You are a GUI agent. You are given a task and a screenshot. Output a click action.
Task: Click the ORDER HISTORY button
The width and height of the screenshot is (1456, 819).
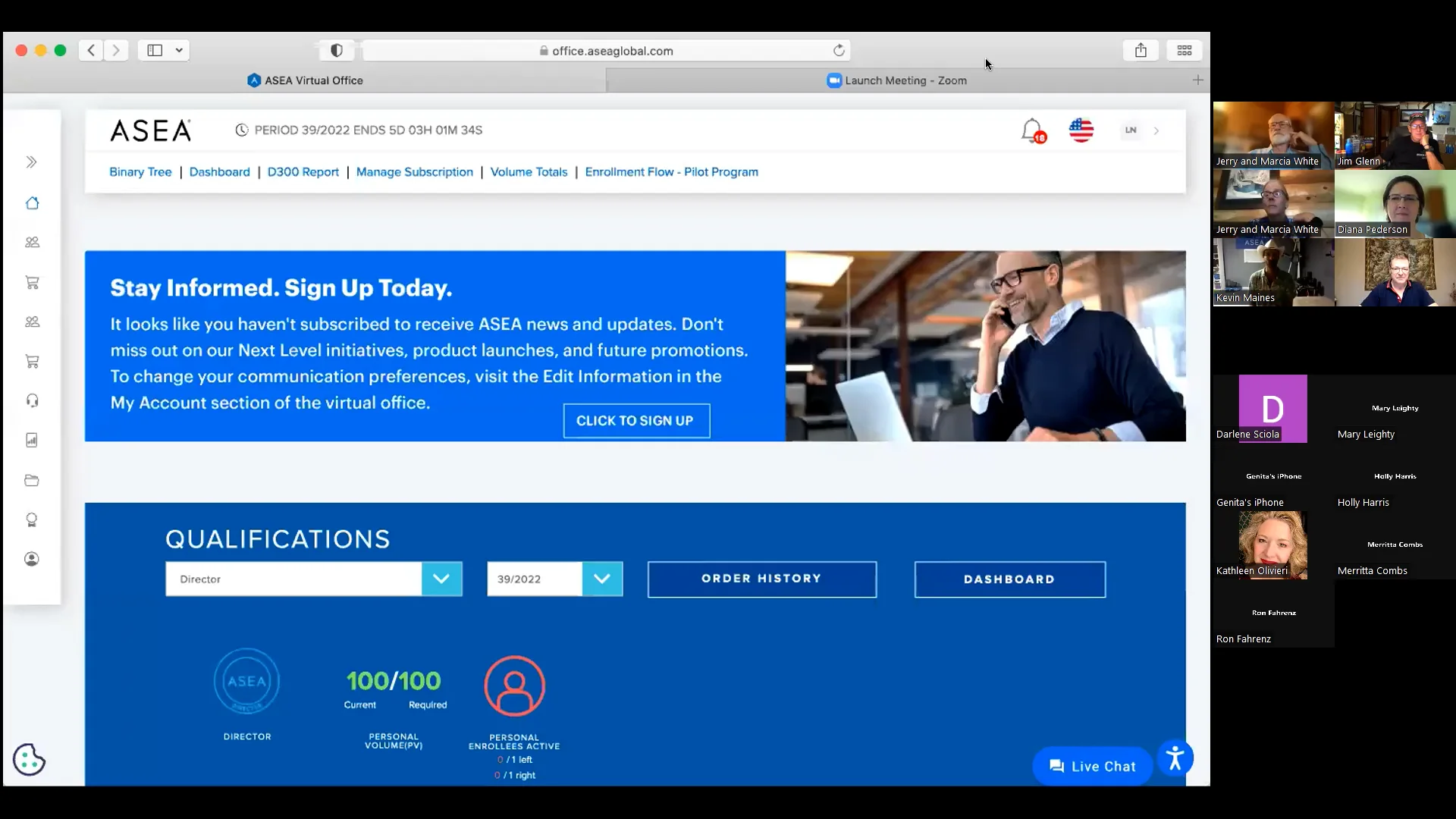[761, 579]
